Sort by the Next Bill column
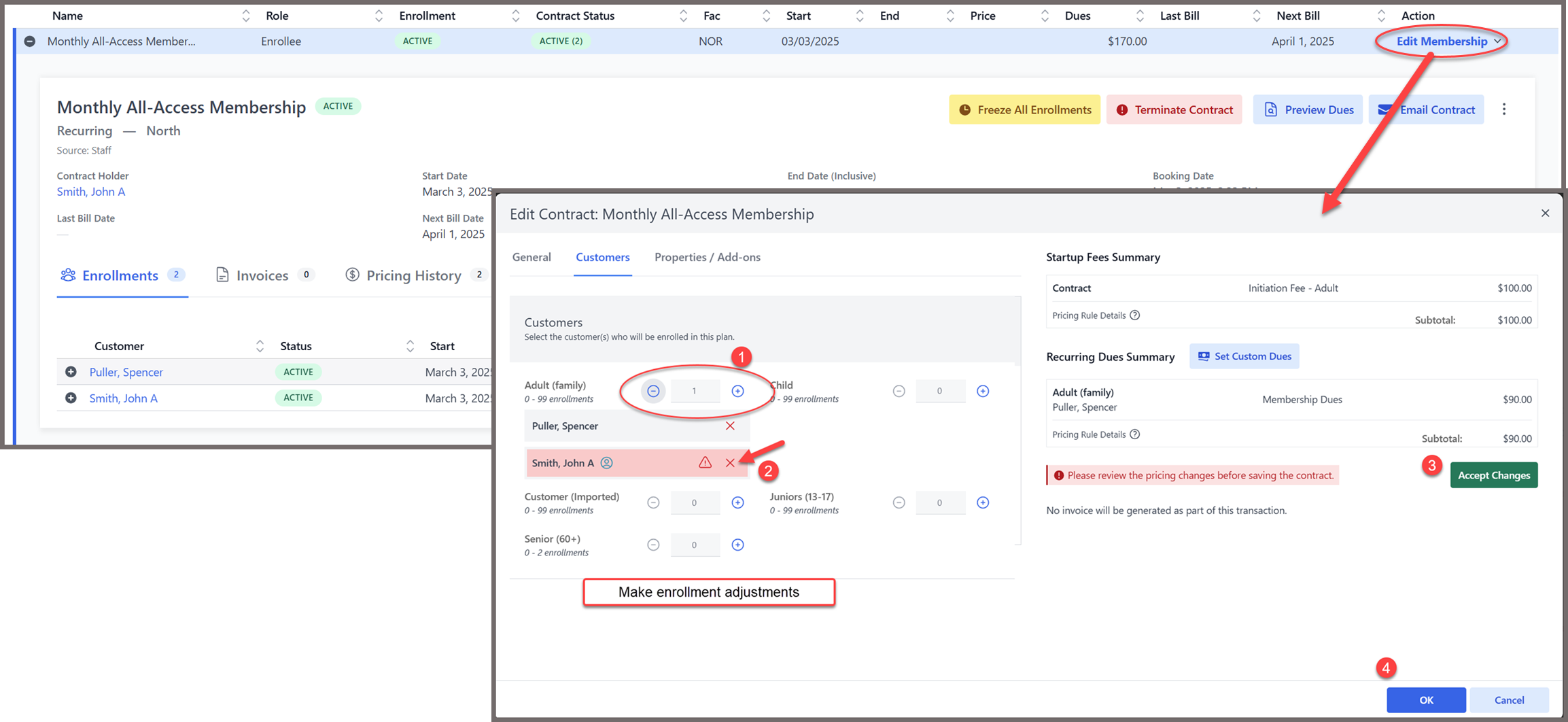The width and height of the screenshot is (1568, 722). 1380,16
